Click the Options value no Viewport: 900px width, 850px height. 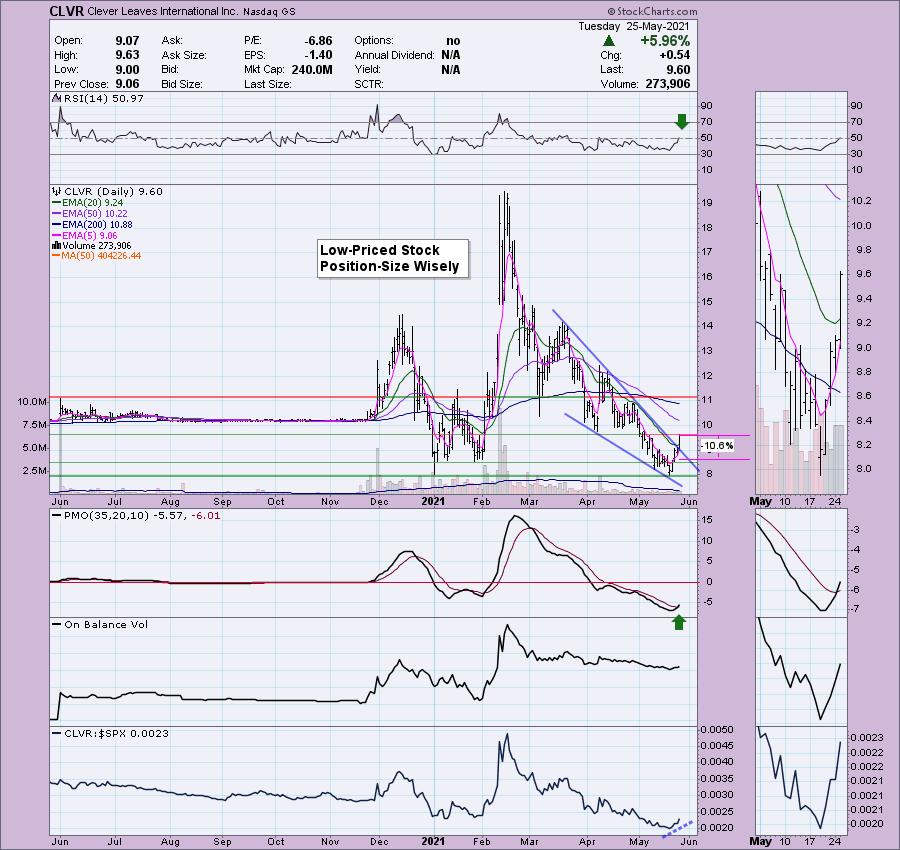pyautogui.click(x=453, y=41)
